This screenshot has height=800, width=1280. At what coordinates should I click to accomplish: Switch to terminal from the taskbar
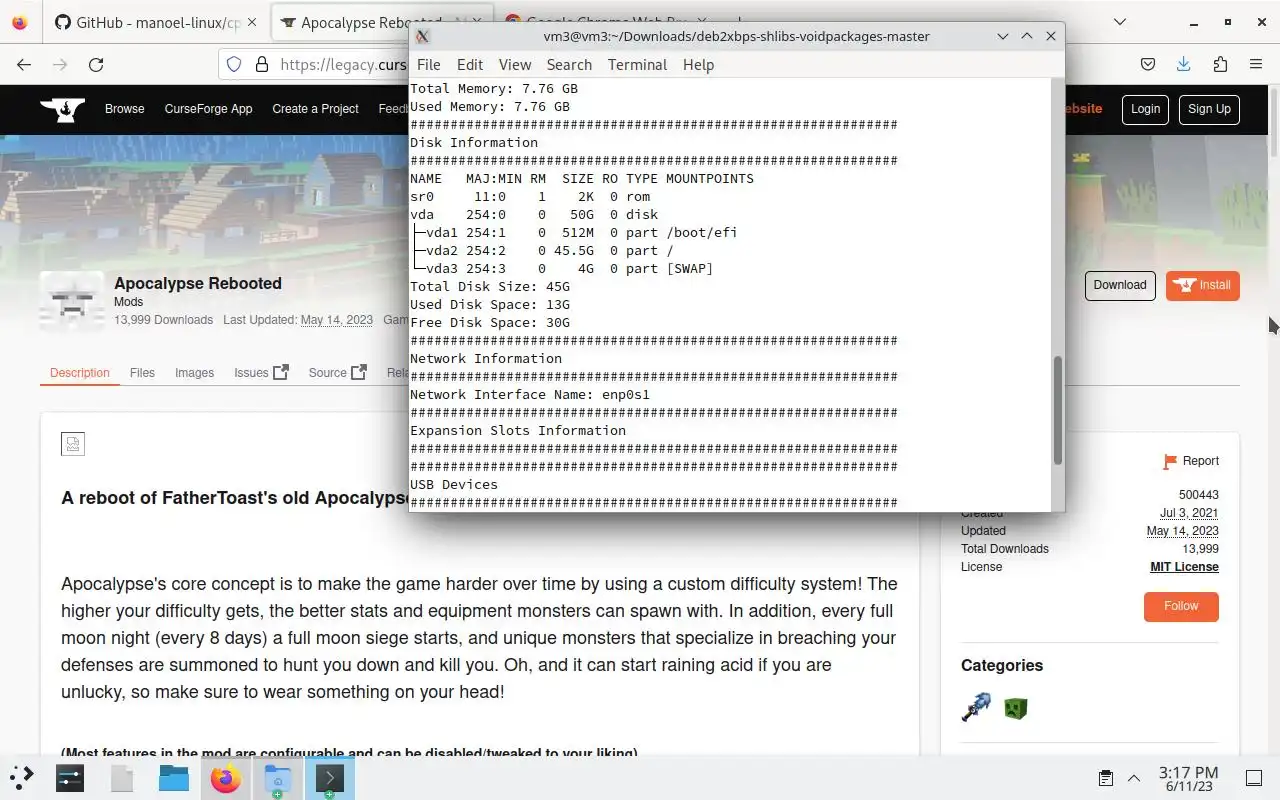(330, 778)
